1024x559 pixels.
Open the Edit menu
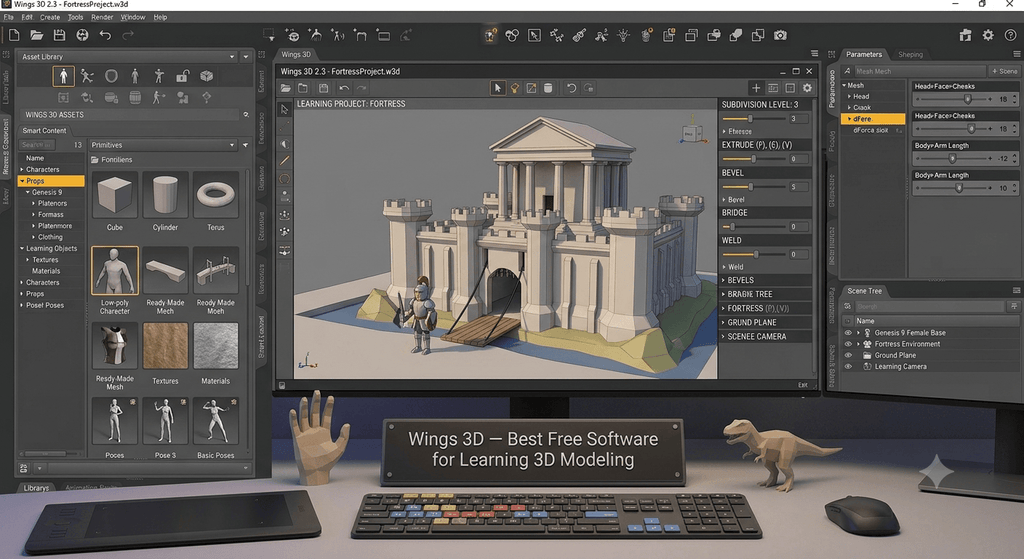click(x=27, y=17)
